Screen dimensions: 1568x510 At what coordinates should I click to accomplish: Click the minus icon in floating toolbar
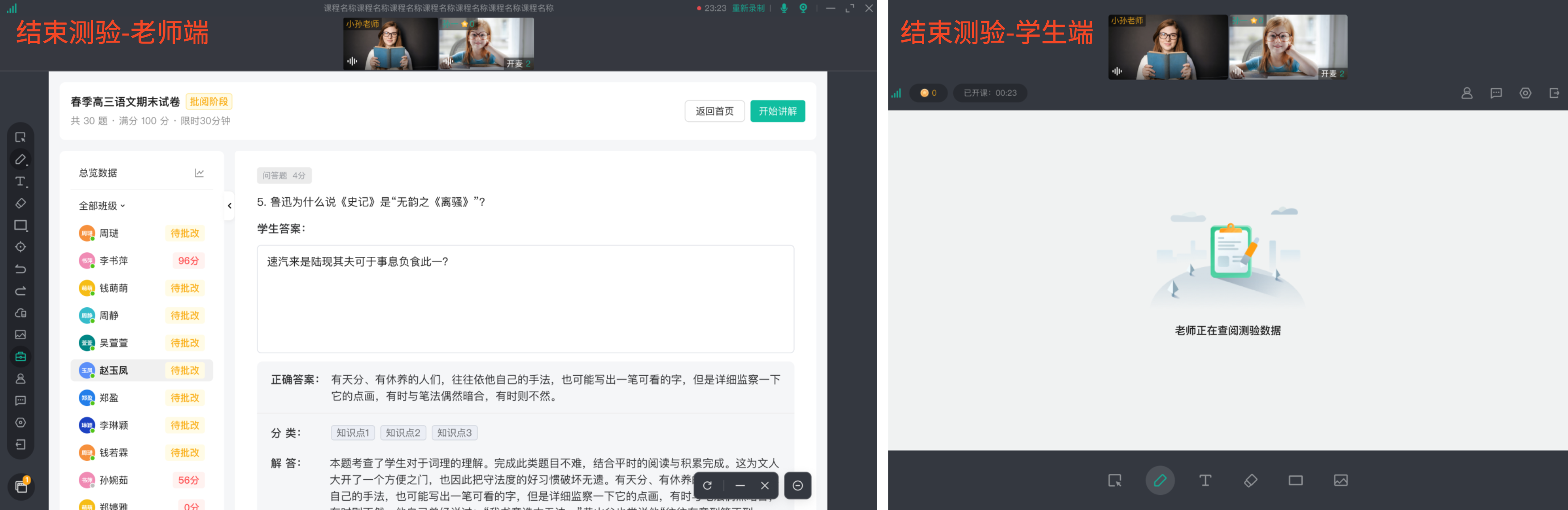point(740,486)
